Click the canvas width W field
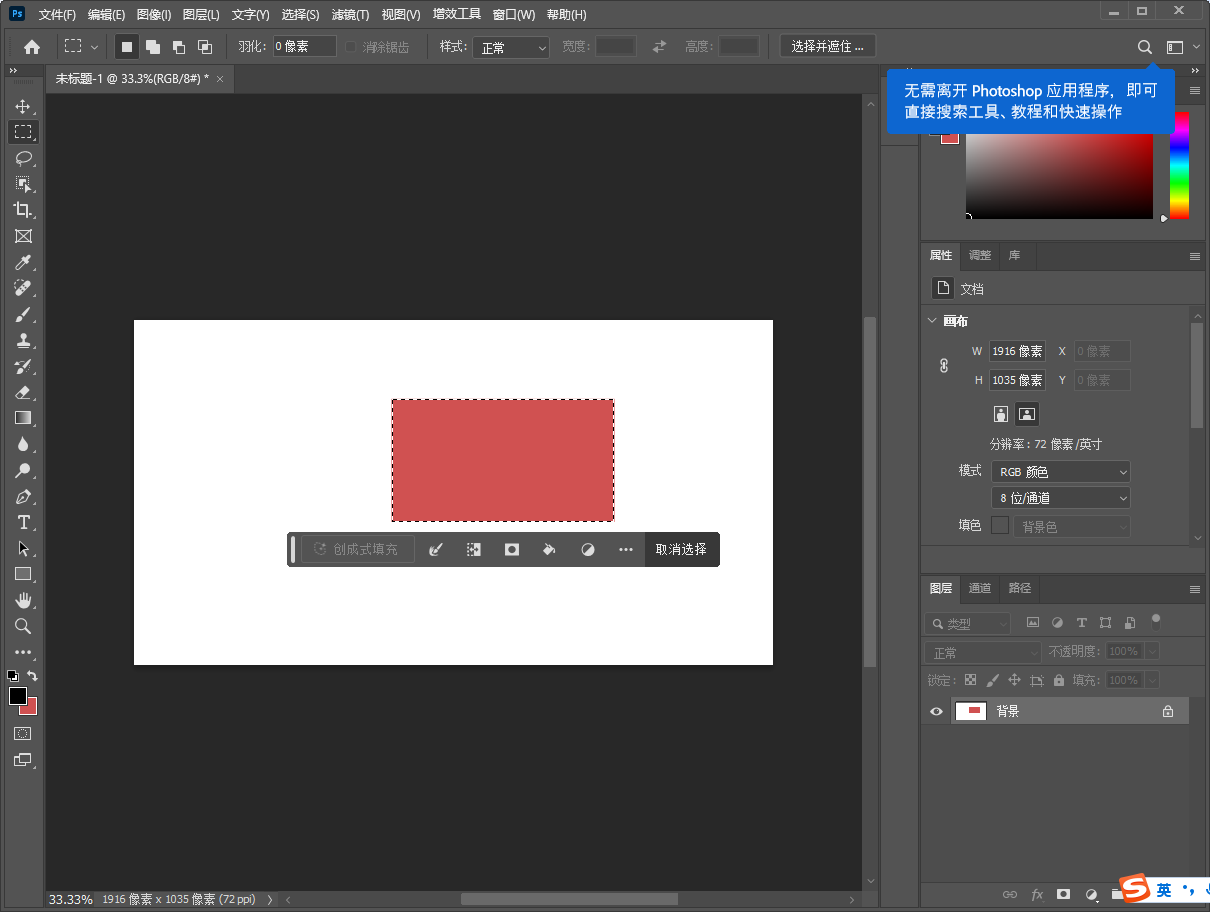The height and width of the screenshot is (912, 1210). pyautogui.click(x=1017, y=351)
